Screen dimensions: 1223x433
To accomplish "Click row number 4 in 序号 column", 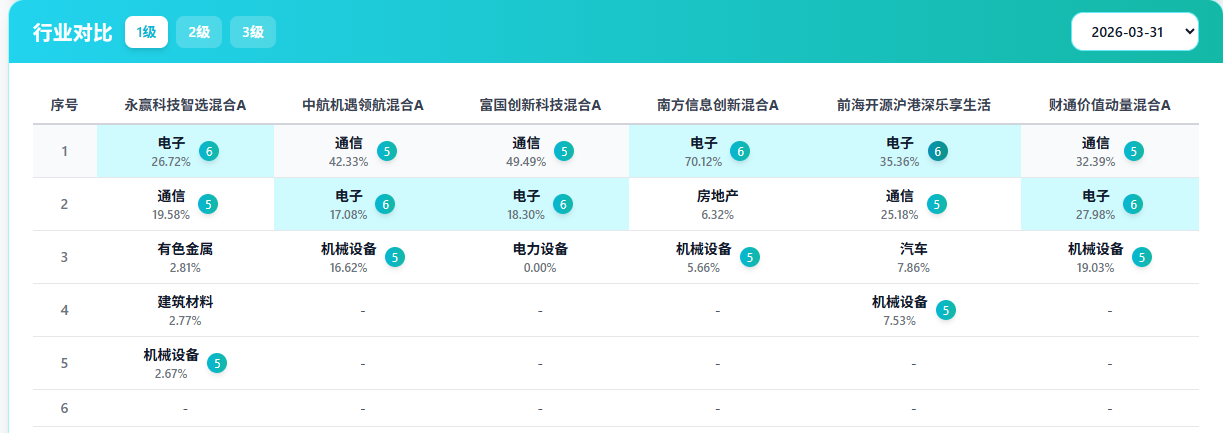I will click(x=65, y=310).
